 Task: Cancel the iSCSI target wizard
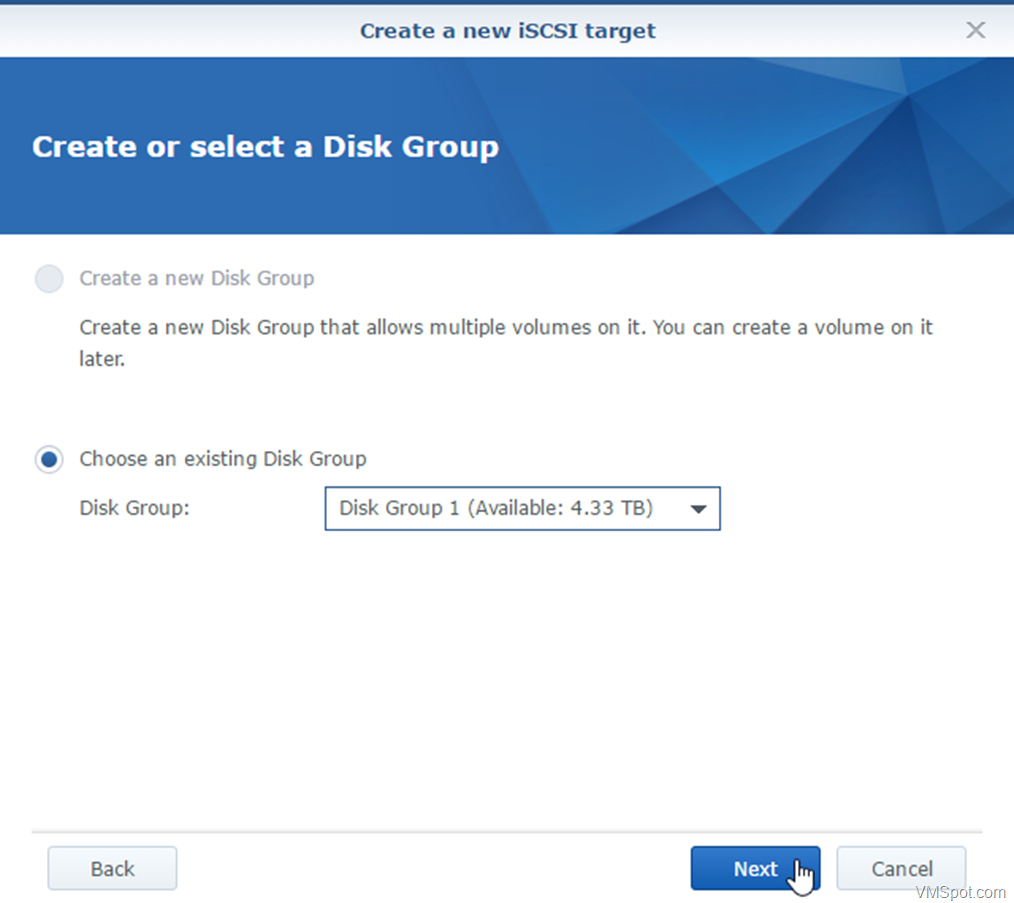point(901,868)
